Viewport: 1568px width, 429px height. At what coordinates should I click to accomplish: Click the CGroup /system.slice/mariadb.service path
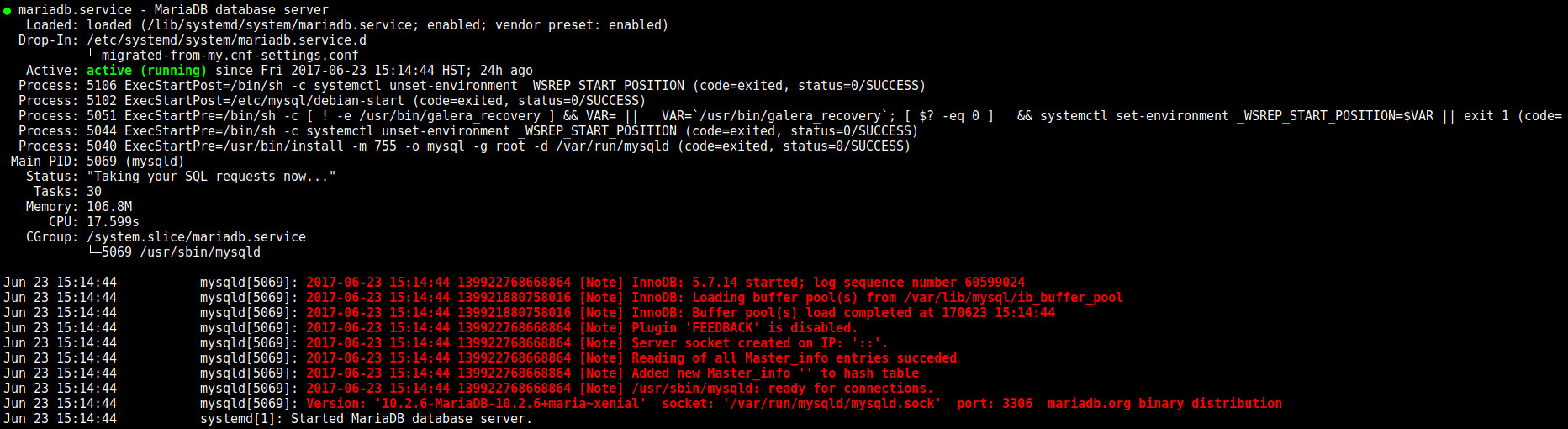coord(196,237)
